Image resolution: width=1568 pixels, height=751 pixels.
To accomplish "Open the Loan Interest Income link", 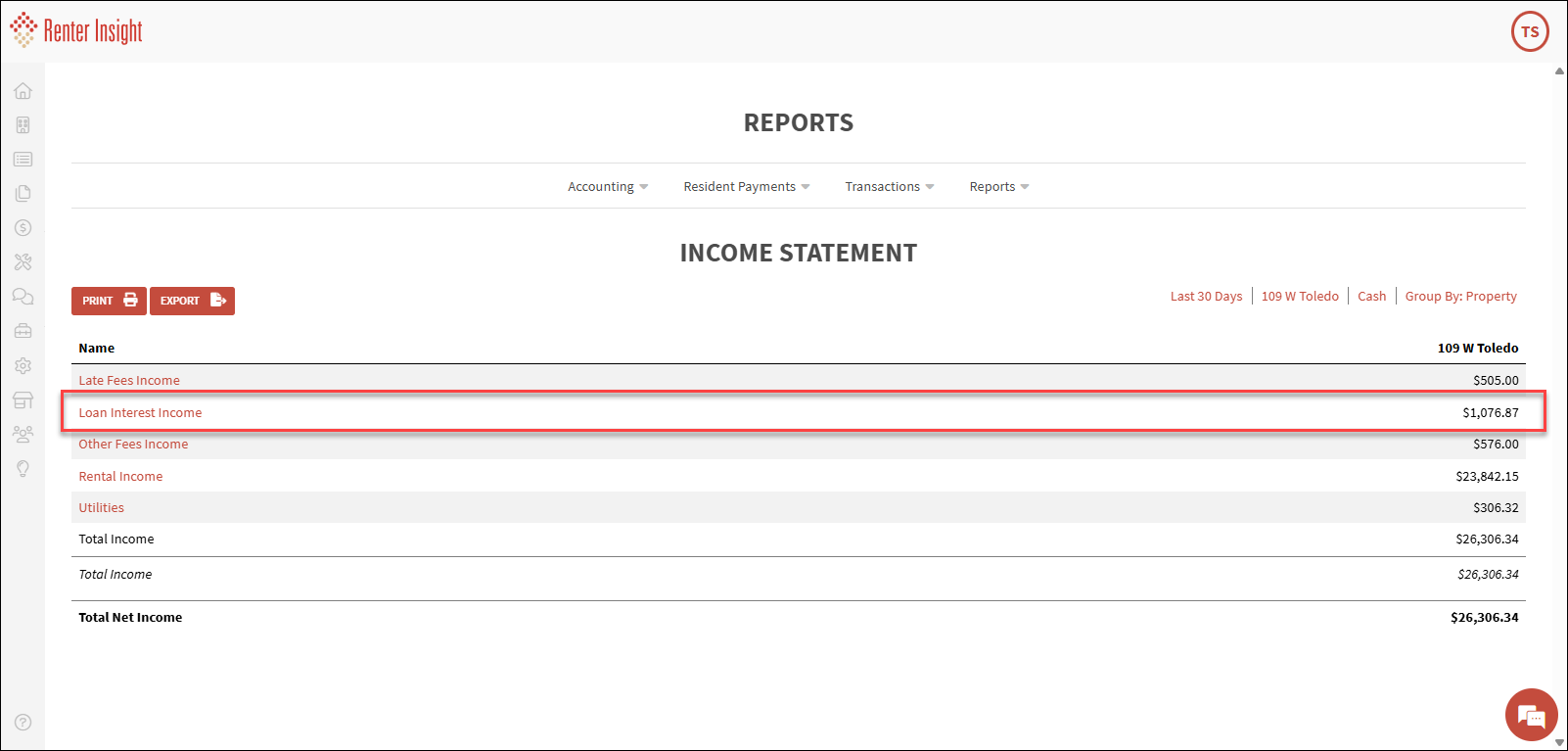I will [x=140, y=412].
